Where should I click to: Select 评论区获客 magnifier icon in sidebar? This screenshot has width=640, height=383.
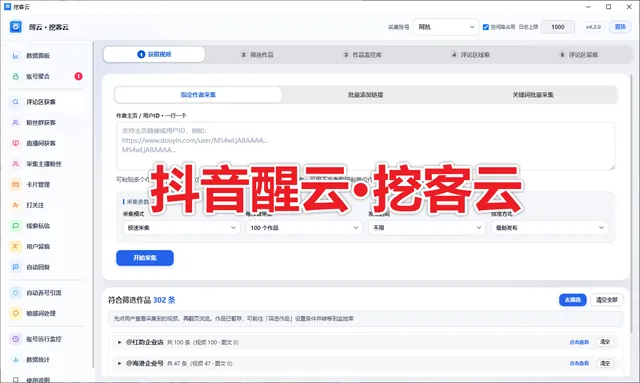pos(16,102)
